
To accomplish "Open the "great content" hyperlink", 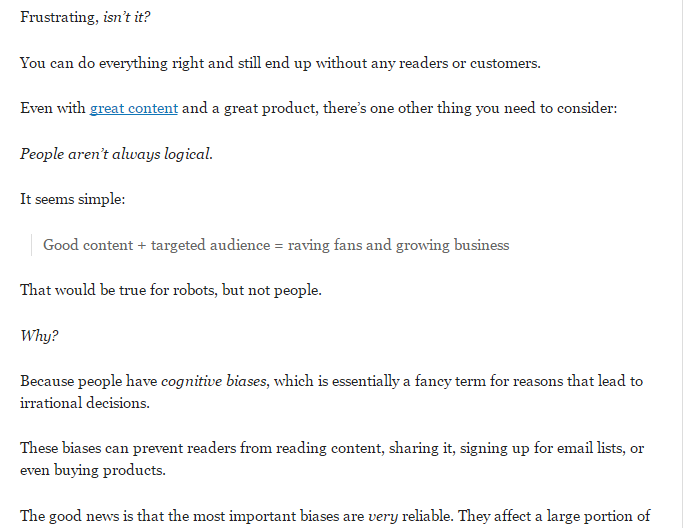I will pos(134,108).
